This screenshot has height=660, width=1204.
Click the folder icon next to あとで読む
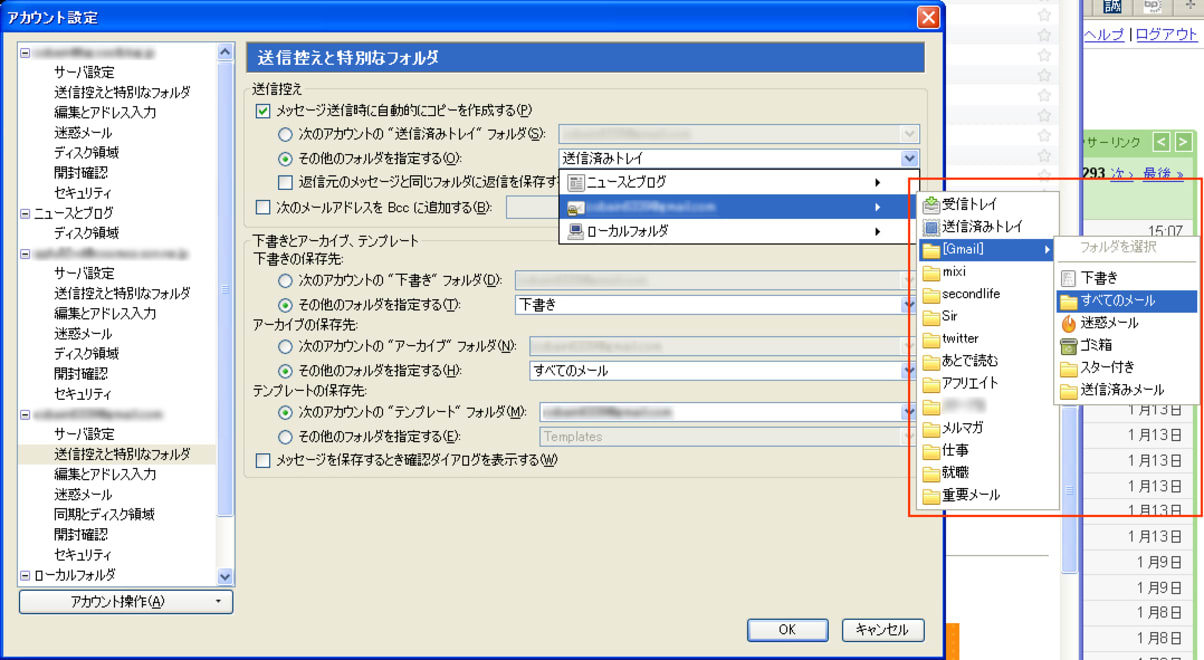coord(931,361)
